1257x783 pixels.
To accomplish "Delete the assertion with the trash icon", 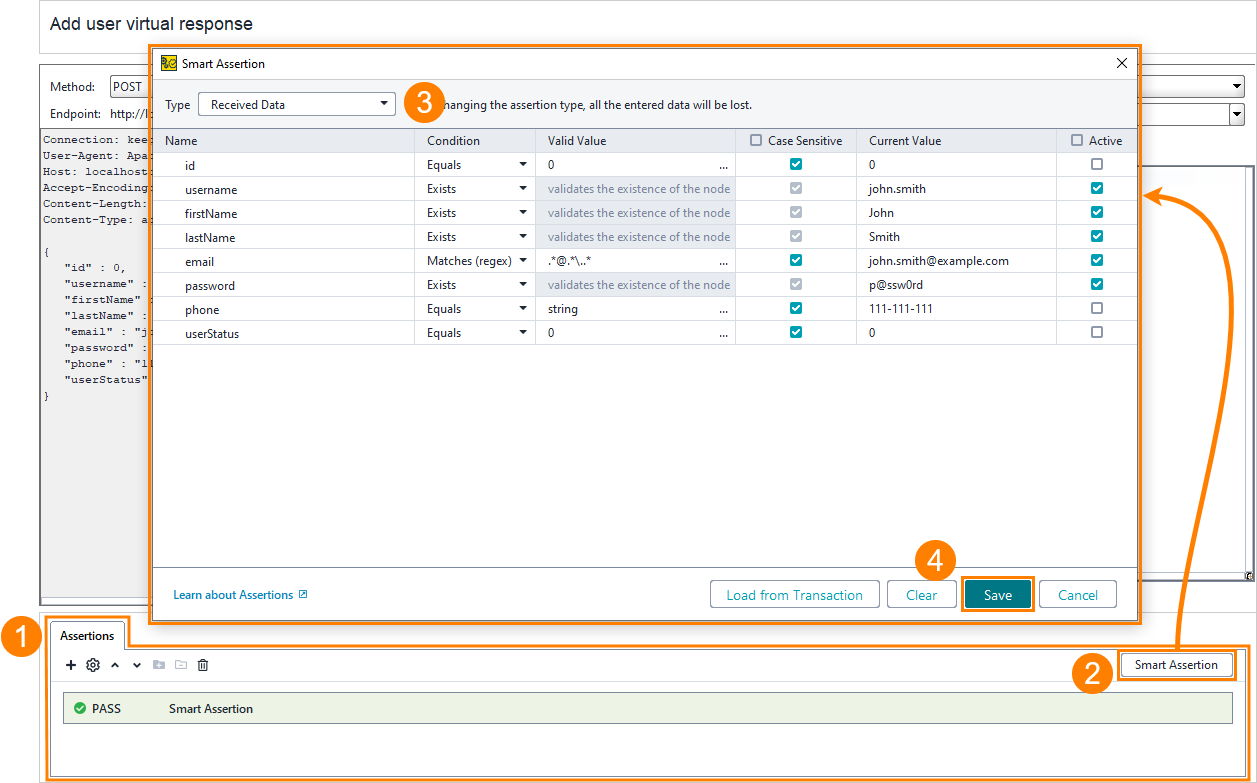I will pyautogui.click(x=203, y=665).
